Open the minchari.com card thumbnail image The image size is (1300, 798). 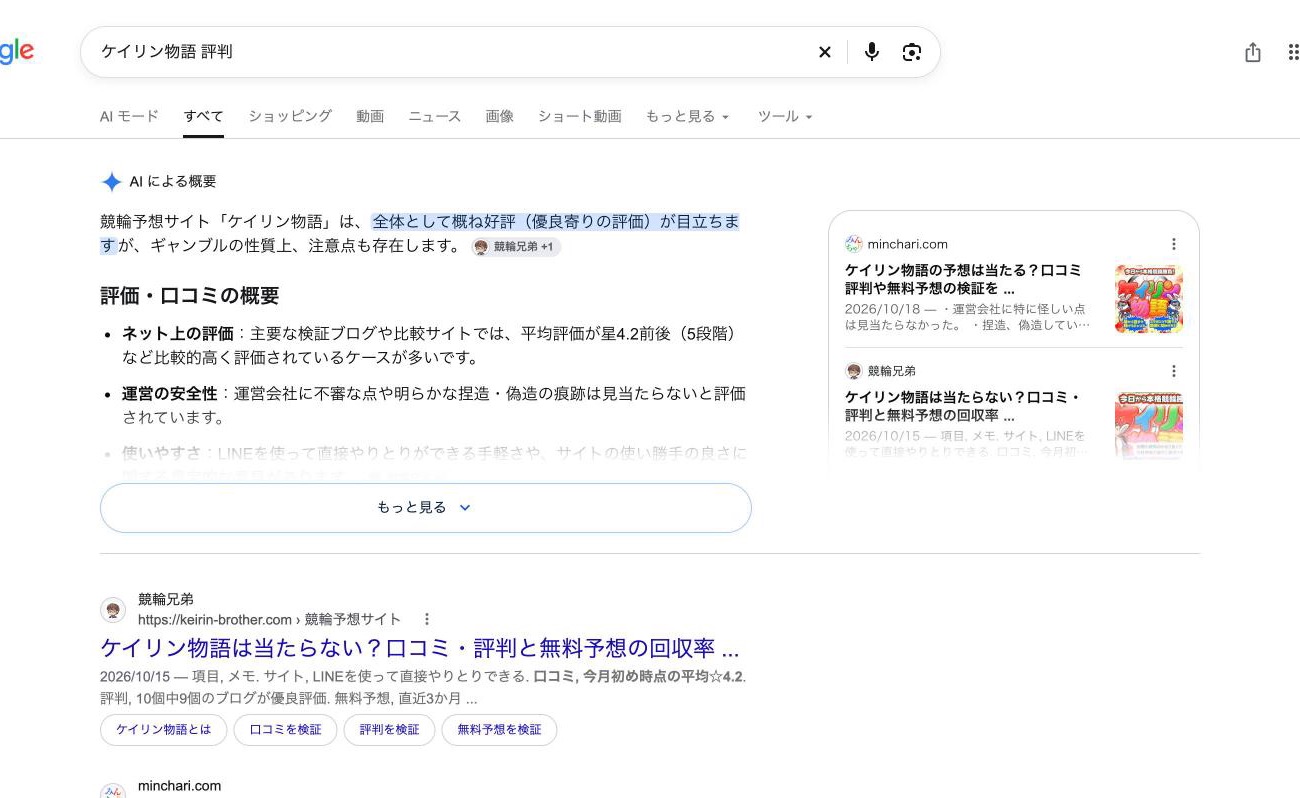[x=1149, y=299]
